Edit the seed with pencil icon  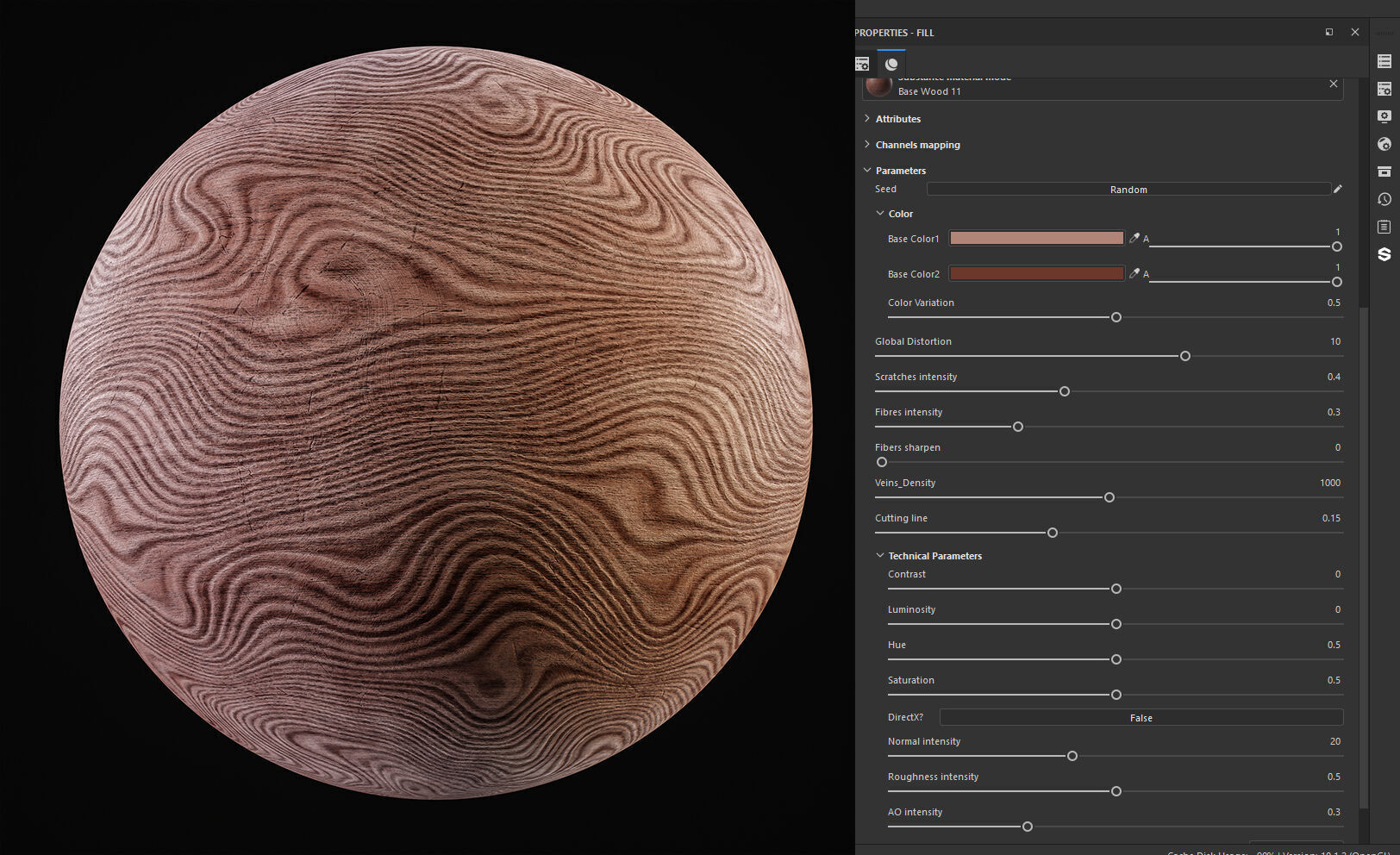tap(1338, 189)
